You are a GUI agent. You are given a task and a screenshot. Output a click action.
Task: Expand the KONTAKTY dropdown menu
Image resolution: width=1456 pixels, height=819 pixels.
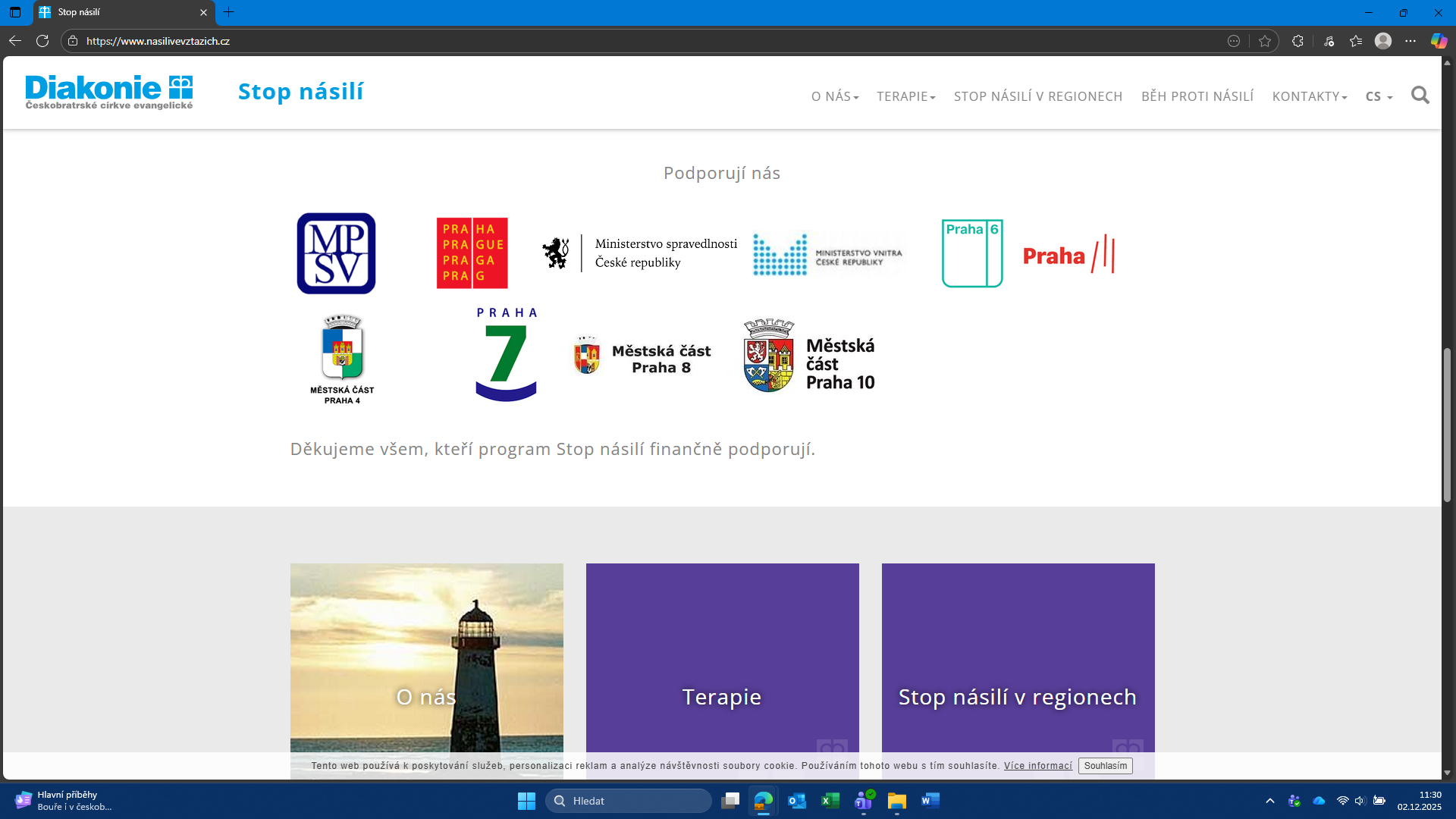point(1309,96)
